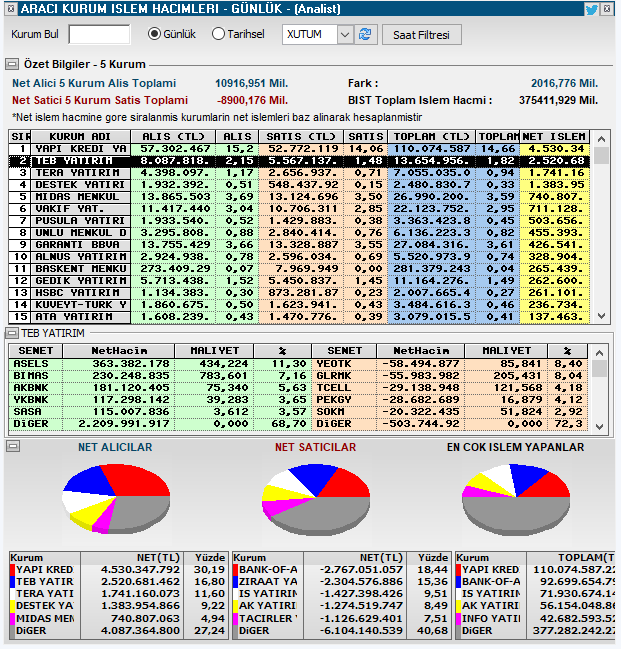Click magenta swatch beside MIDAS MEN legend
621x649 pixels.
click(12, 619)
